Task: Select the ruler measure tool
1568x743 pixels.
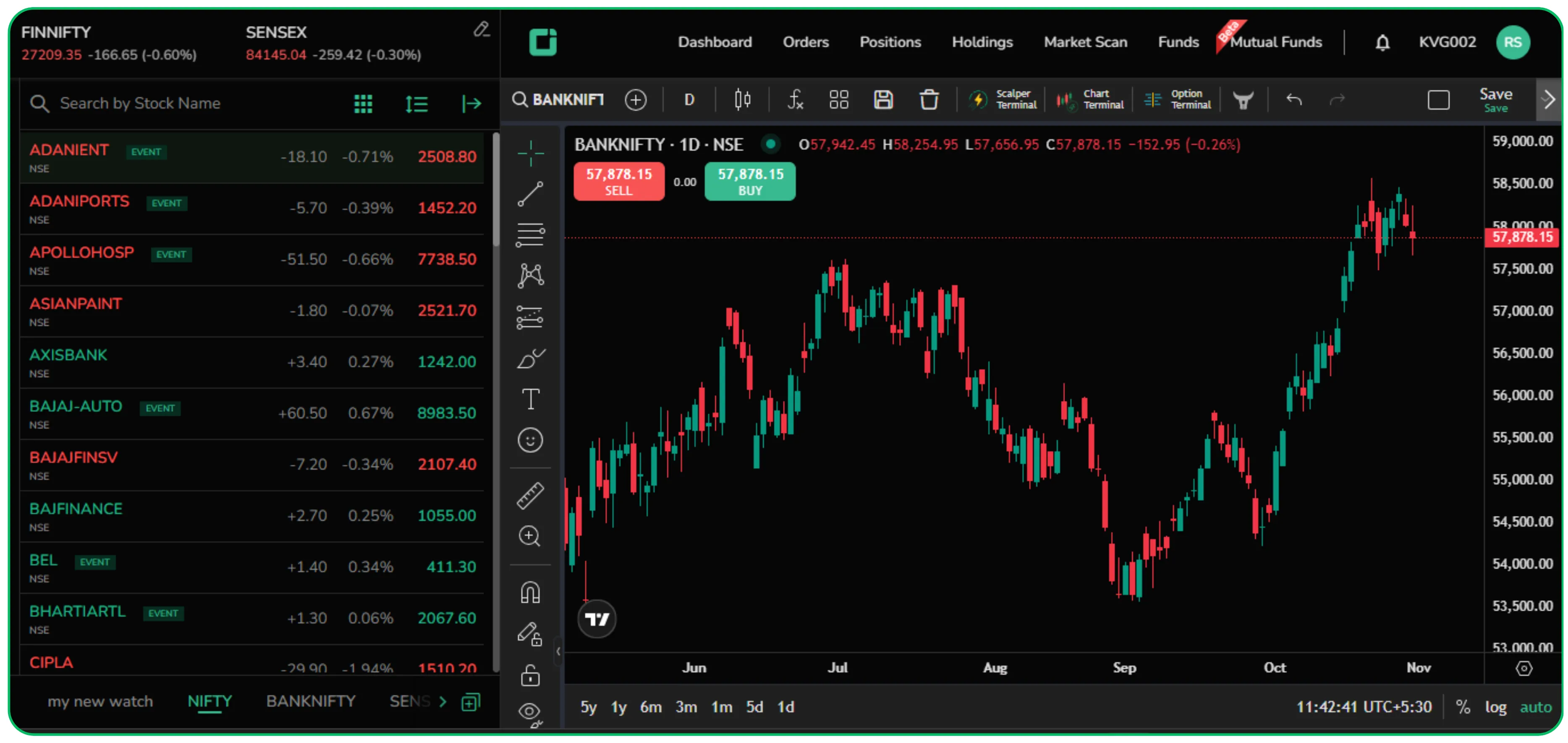Action: point(530,496)
